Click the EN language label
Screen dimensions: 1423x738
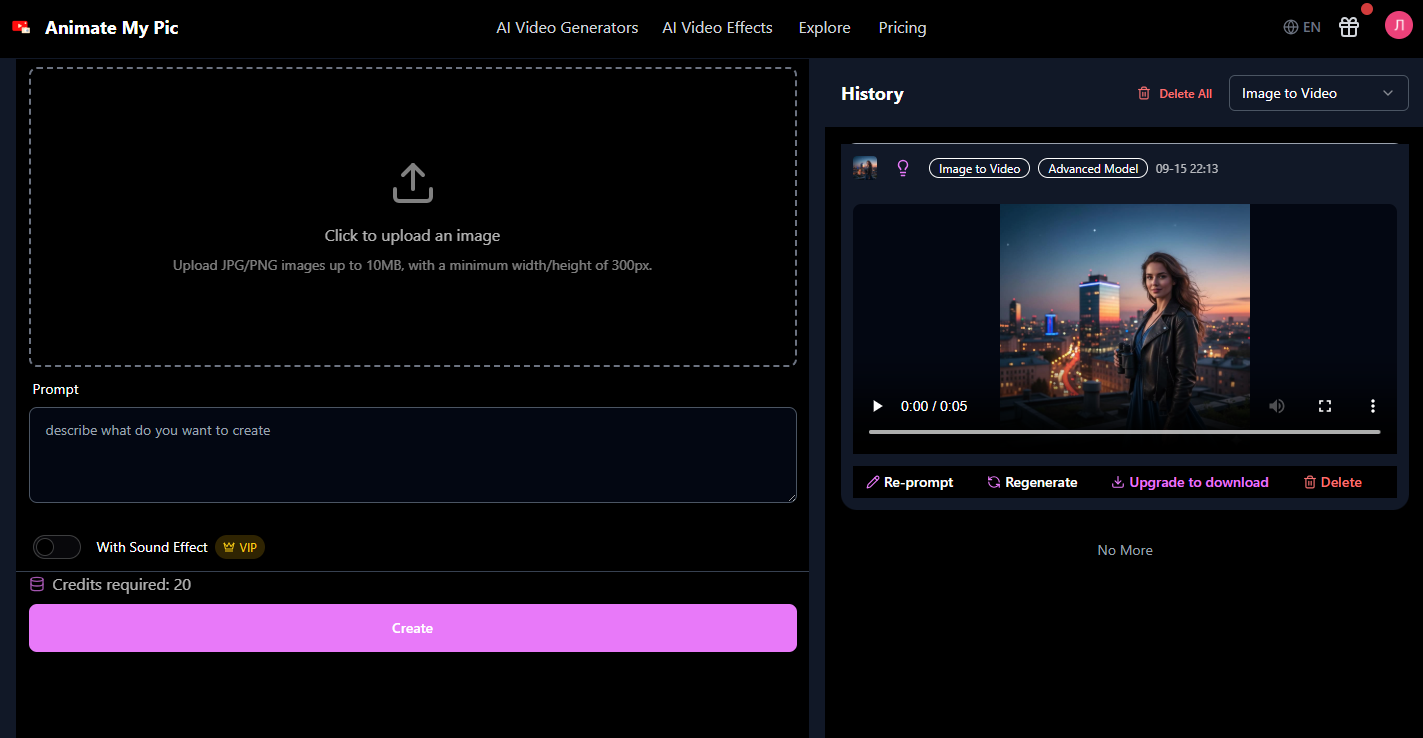[1312, 28]
